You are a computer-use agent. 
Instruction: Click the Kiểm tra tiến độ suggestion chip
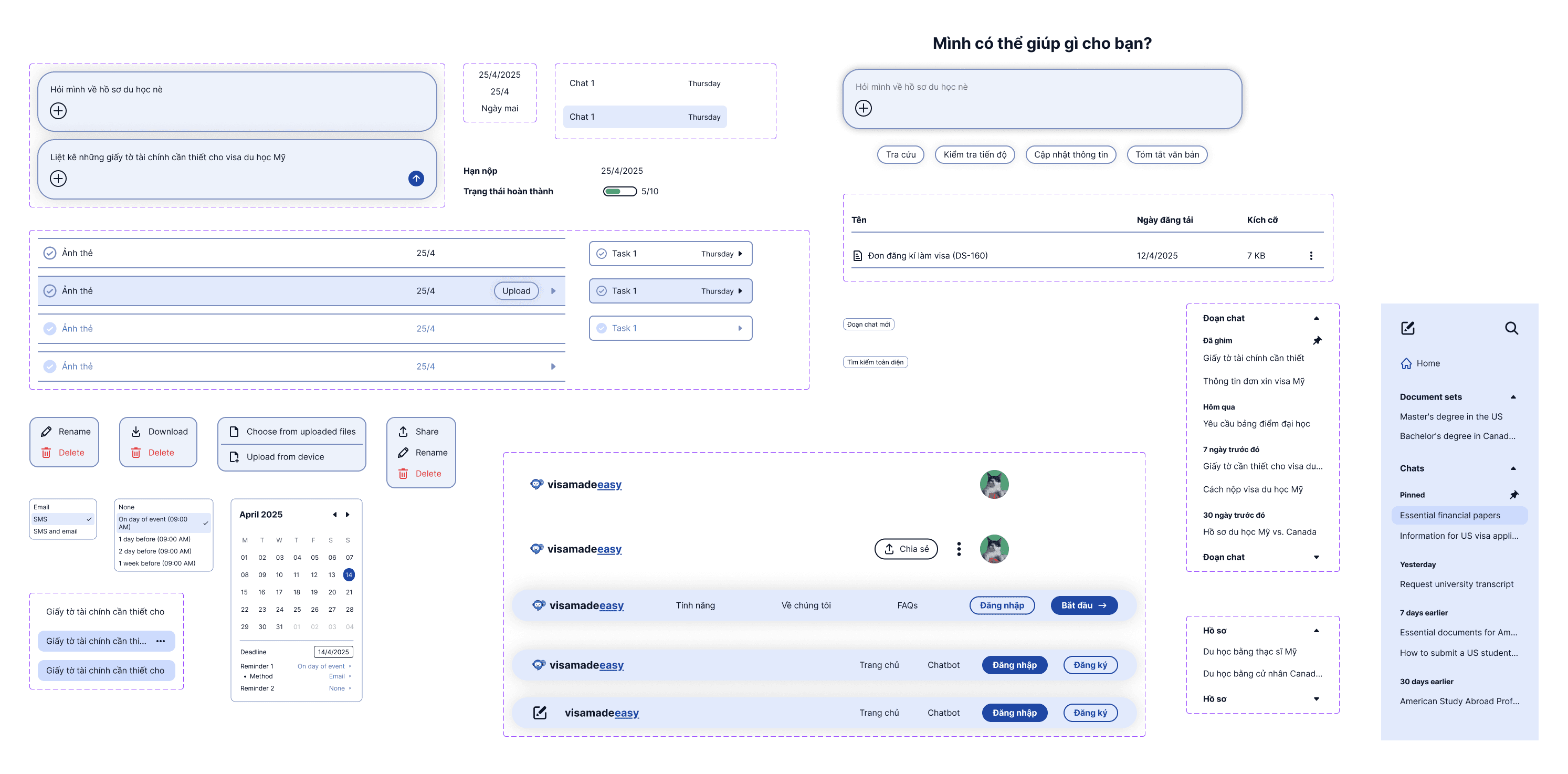(x=974, y=155)
